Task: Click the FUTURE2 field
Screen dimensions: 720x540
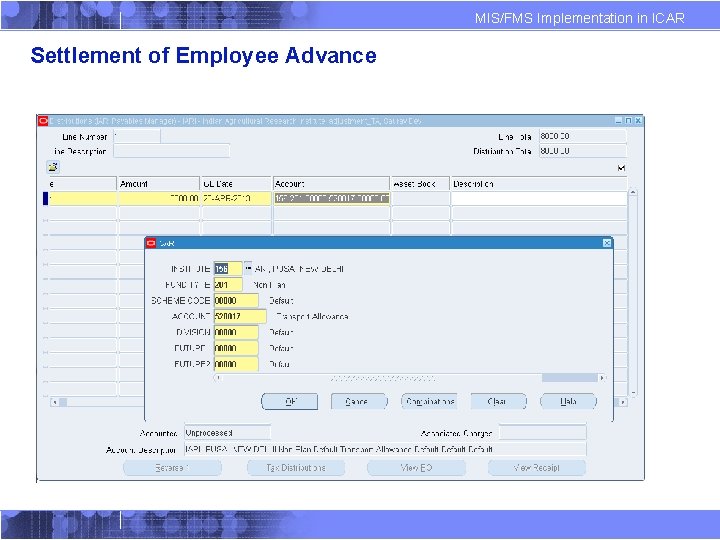Action: tap(236, 364)
